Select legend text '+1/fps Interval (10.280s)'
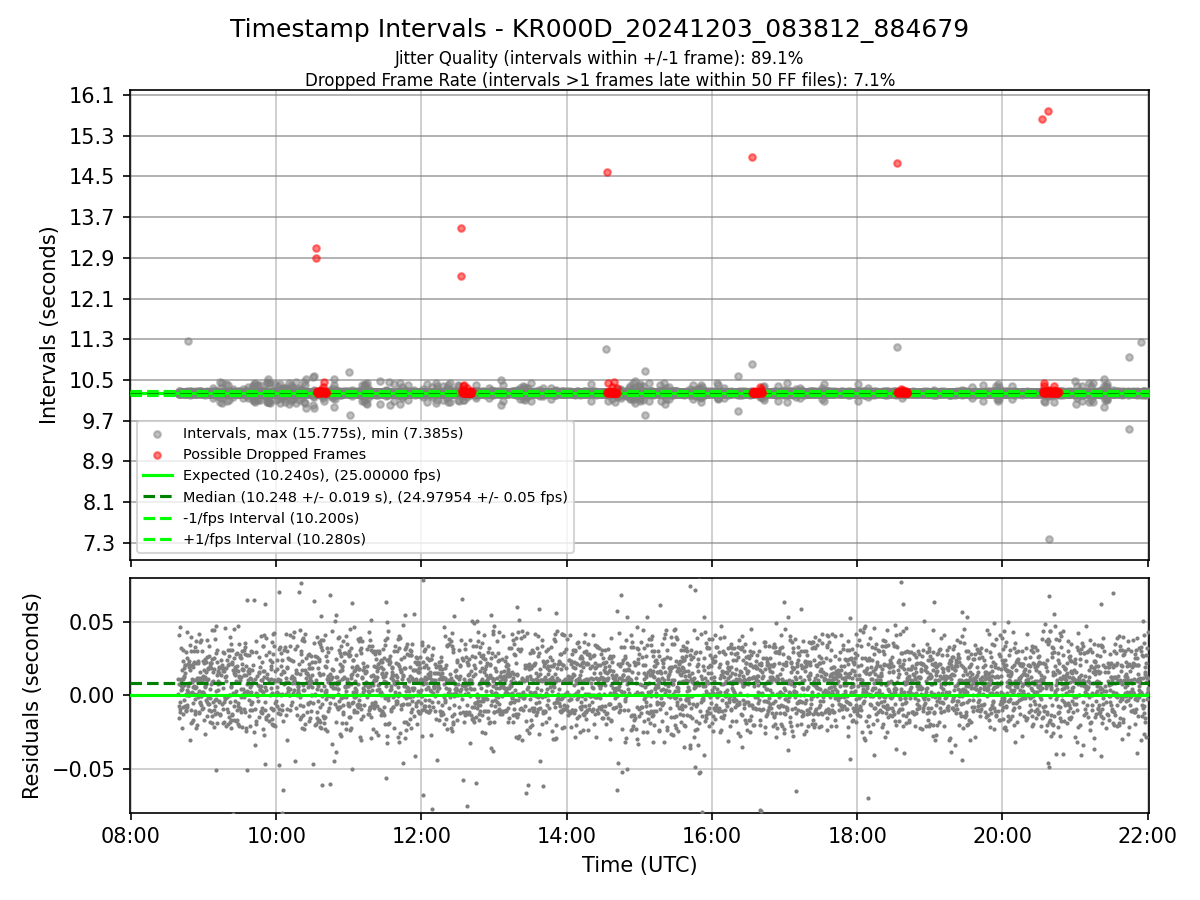 coord(274,539)
